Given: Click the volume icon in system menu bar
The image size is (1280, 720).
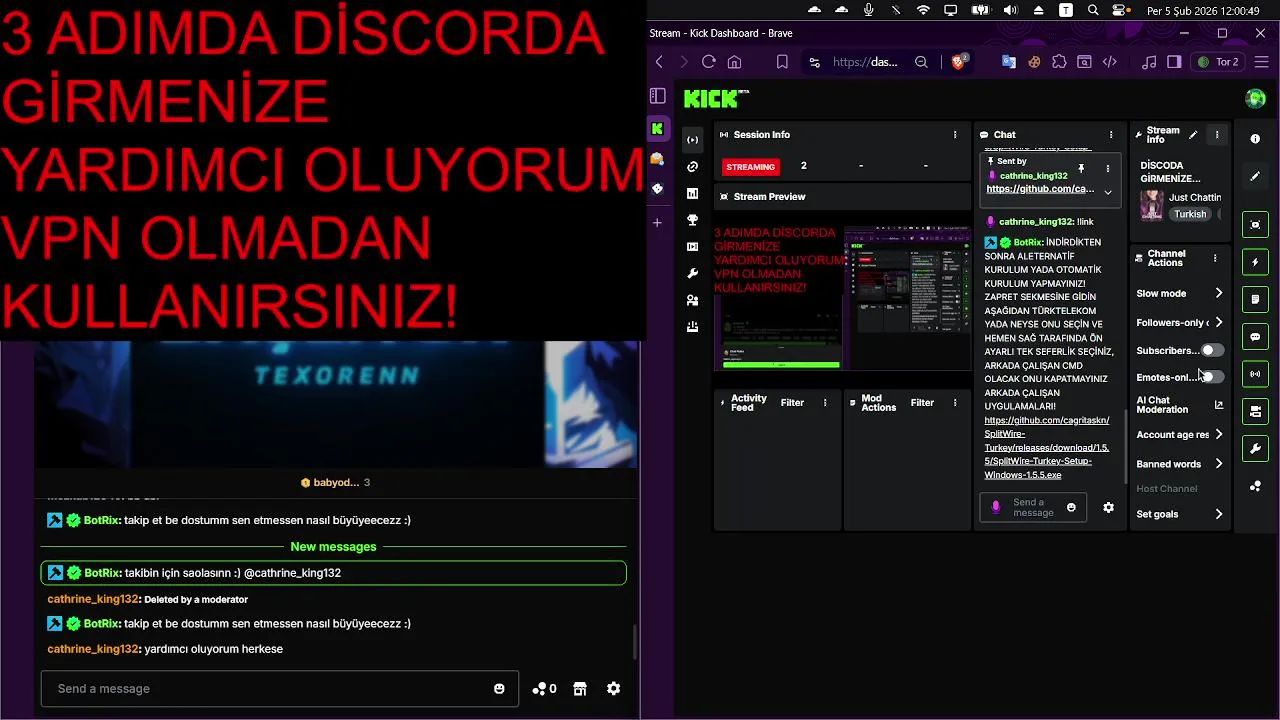Looking at the screenshot, I should (x=1011, y=10).
